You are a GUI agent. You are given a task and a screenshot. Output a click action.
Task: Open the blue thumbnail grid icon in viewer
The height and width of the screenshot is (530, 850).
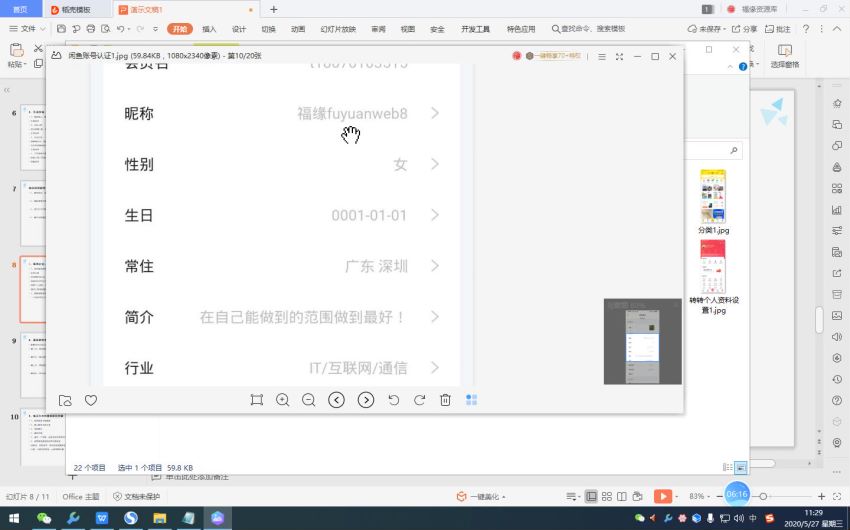click(x=472, y=400)
